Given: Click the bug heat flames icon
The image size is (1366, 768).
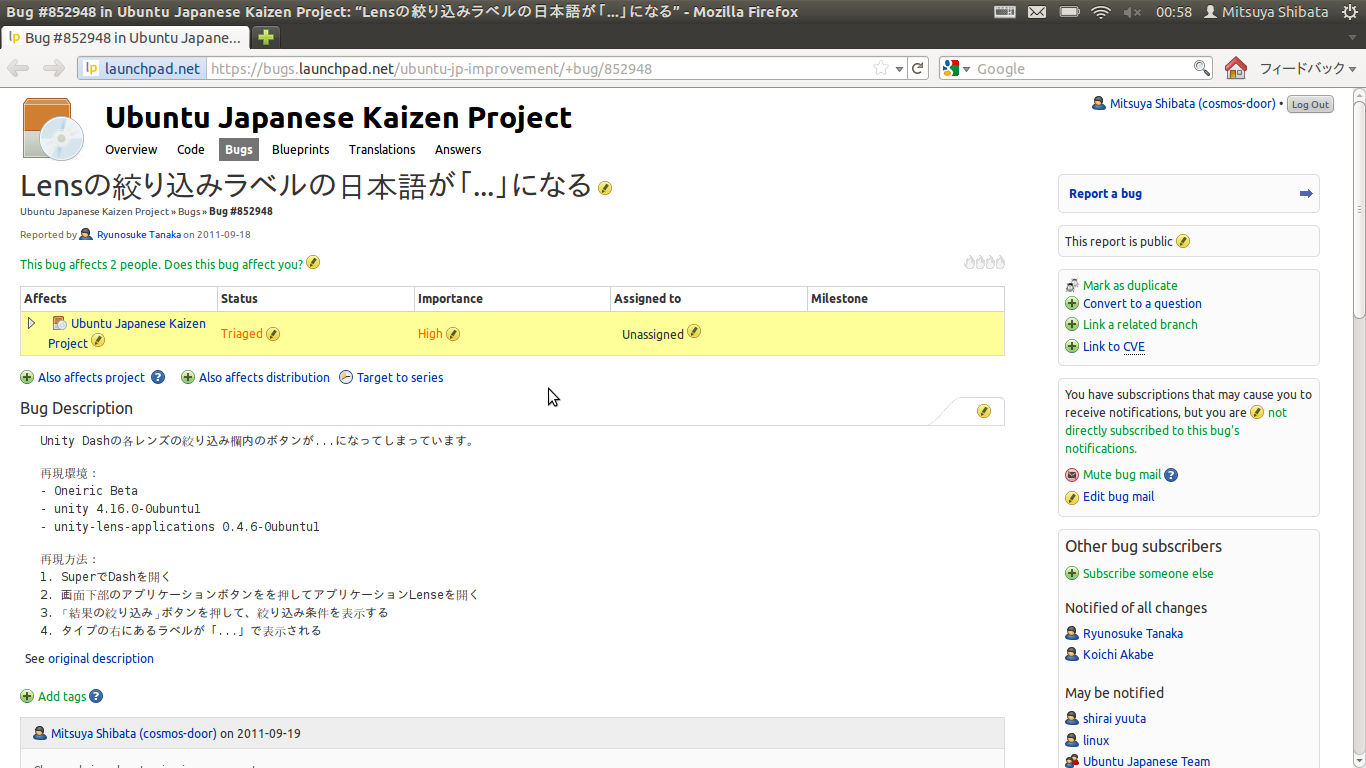Looking at the screenshot, I should click(x=985, y=263).
